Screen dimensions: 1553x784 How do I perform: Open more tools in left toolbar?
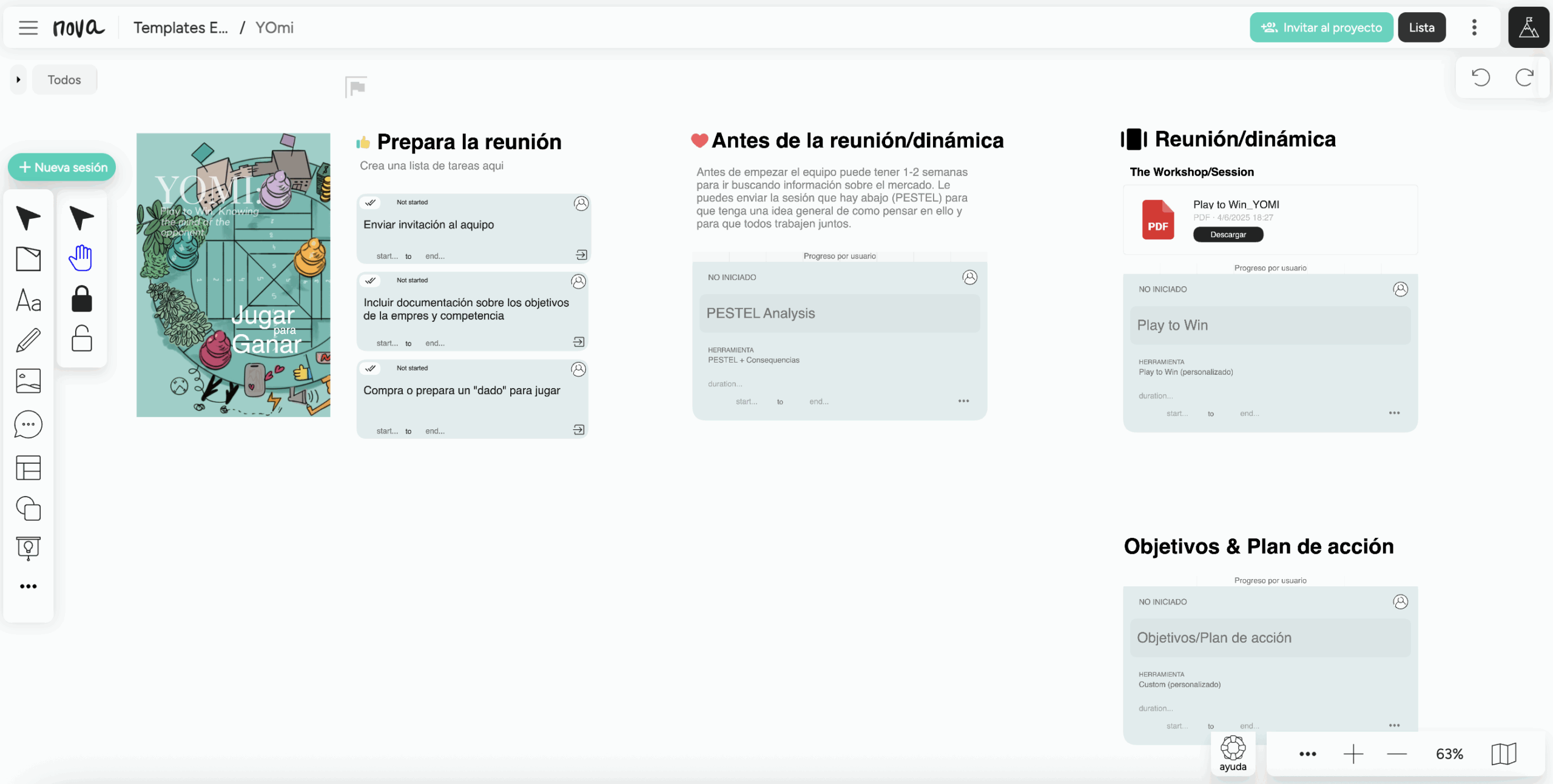click(28, 586)
